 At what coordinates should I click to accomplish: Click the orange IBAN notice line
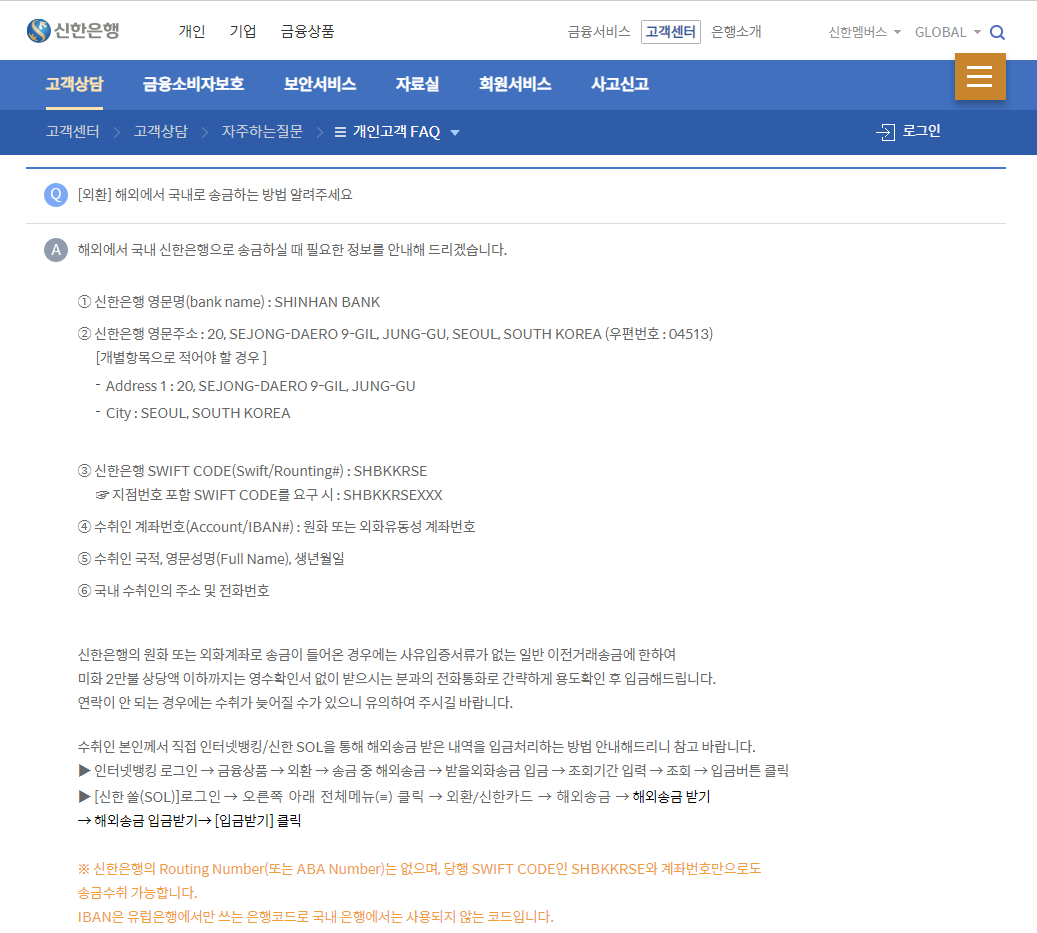tap(315, 916)
